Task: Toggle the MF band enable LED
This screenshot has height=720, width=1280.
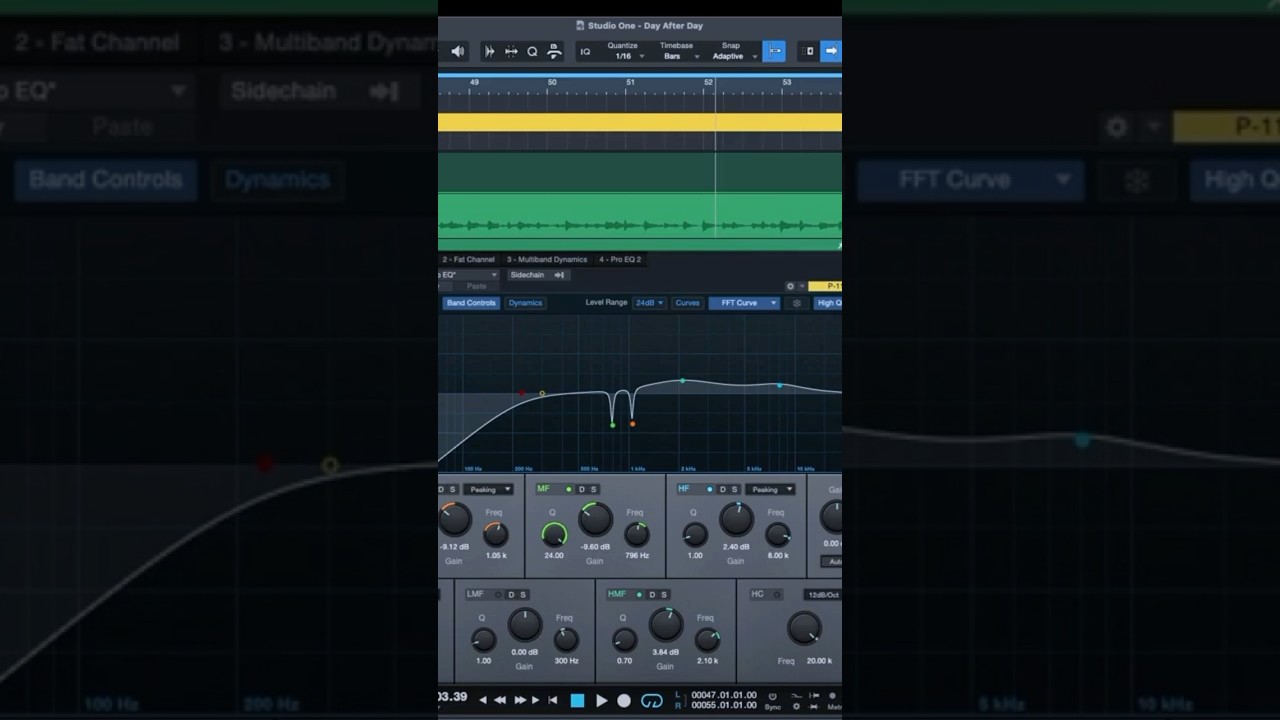Action: (x=569, y=489)
